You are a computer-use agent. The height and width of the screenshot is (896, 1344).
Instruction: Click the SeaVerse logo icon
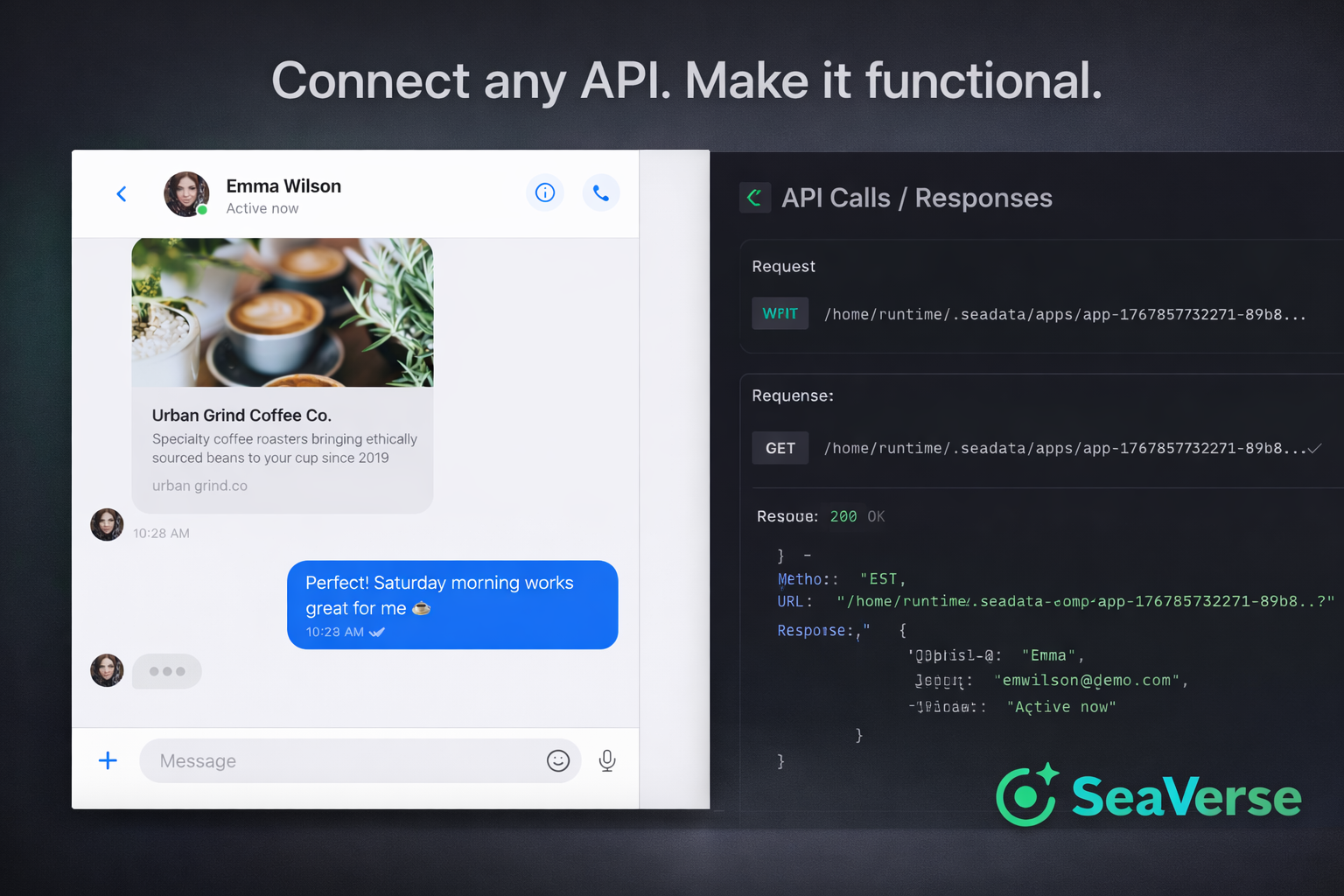[1027, 794]
